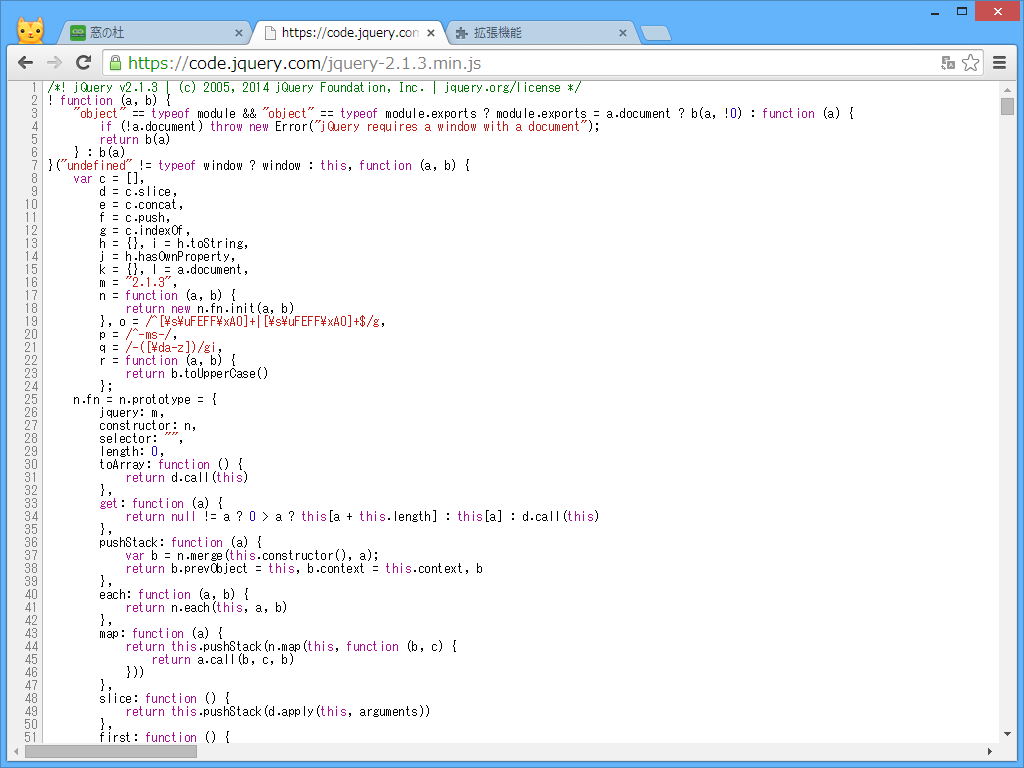Close the 拡張機能 tab
Screen dimensions: 1024x768
[622, 33]
